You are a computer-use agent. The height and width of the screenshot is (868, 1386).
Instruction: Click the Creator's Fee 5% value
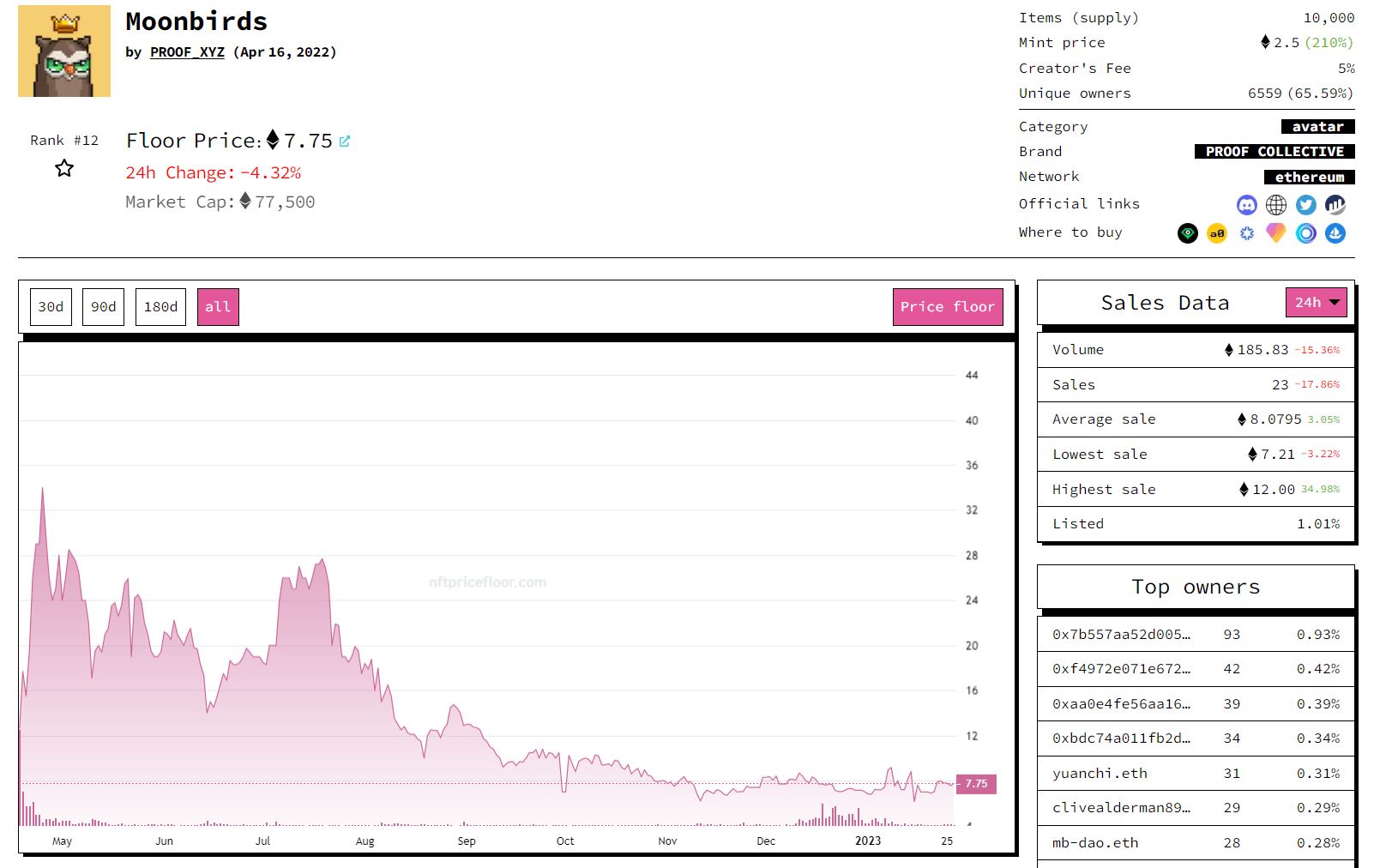pos(1347,69)
